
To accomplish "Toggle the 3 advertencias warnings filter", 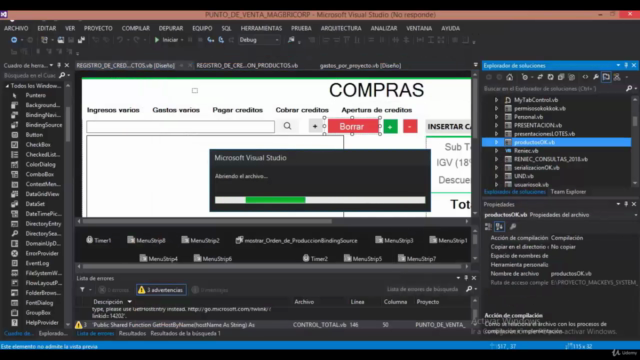I will click(161, 290).
